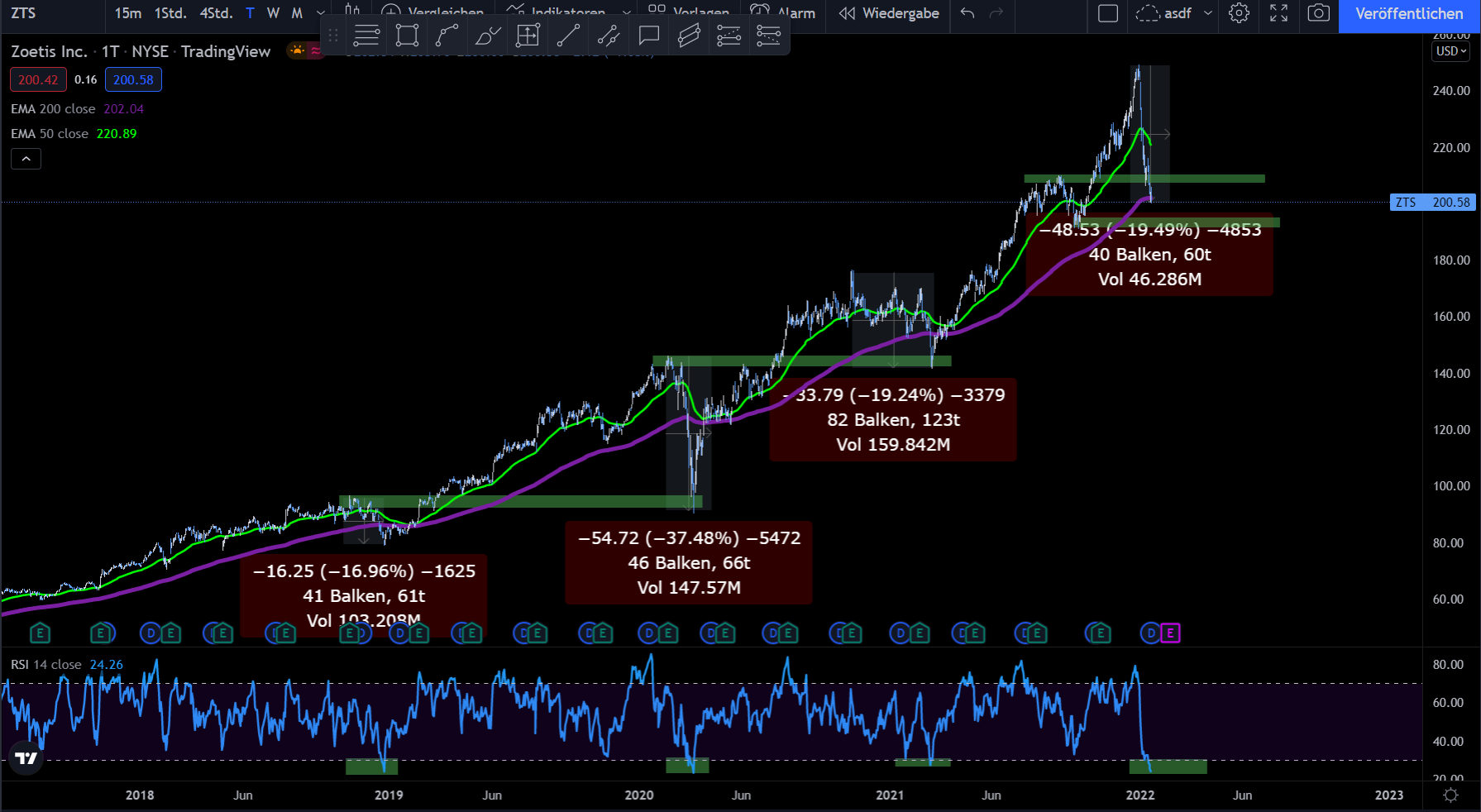Select the 1Std. timeframe

point(170,13)
